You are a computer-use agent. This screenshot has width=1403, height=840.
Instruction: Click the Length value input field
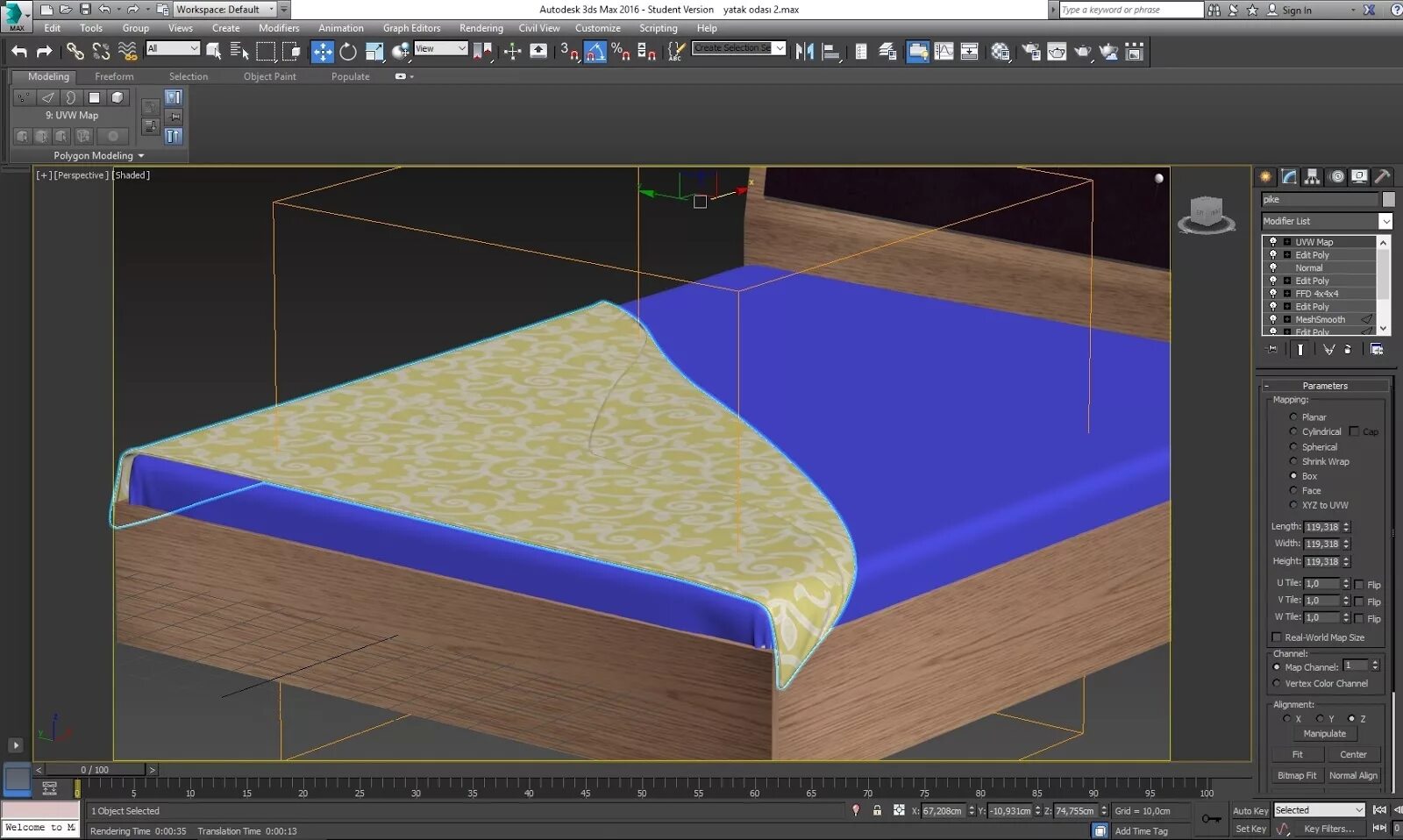pos(1321,527)
